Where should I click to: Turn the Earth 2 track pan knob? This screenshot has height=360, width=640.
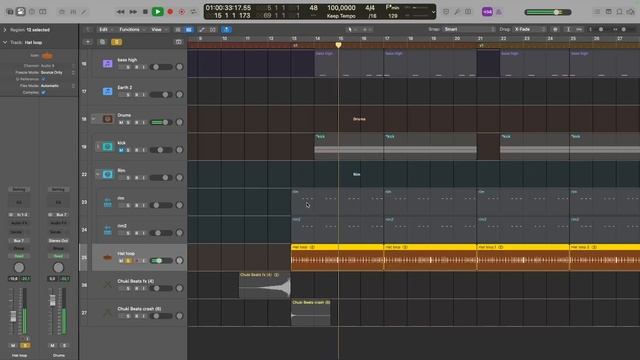click(x=179, y=94)
